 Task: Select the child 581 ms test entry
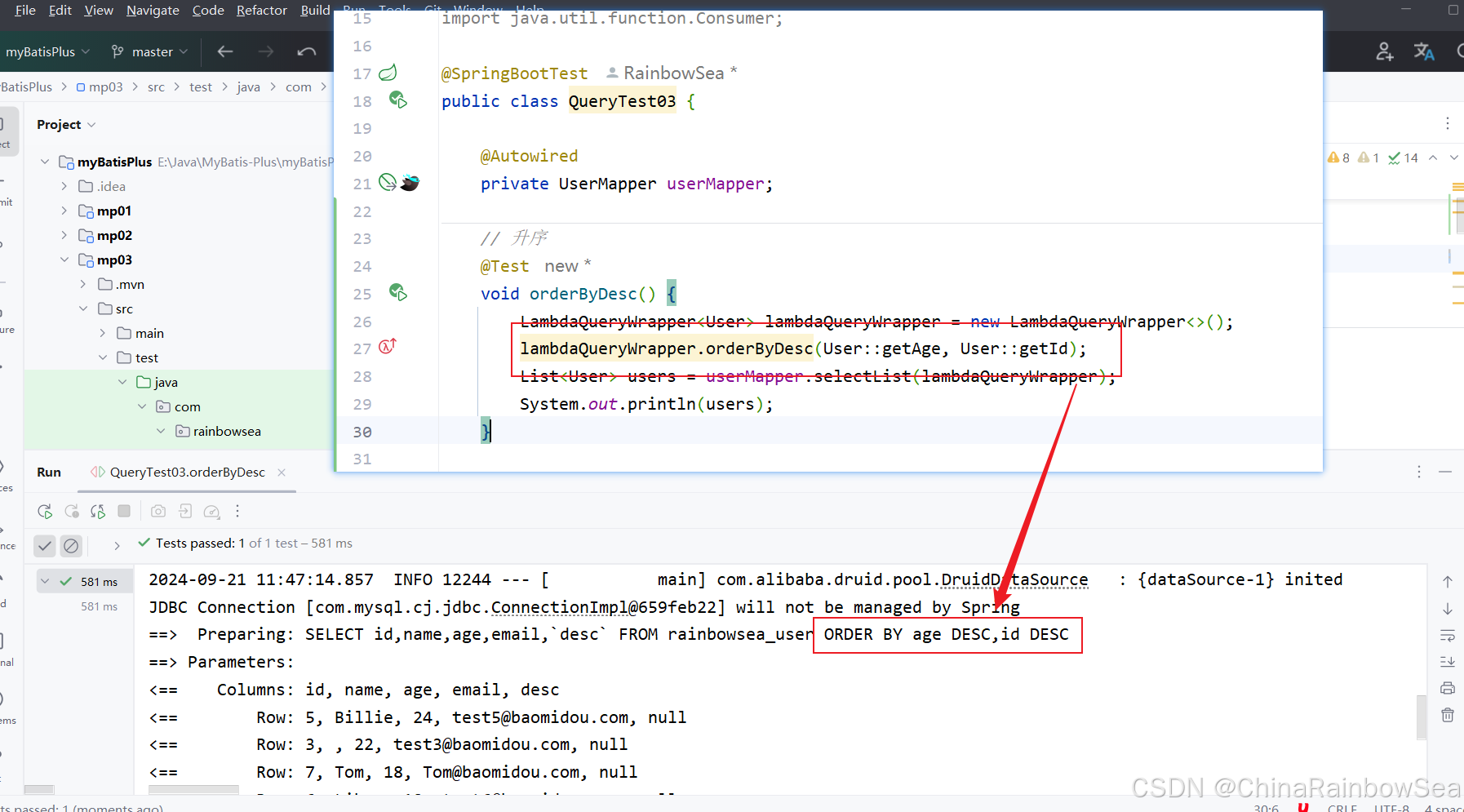99,606
